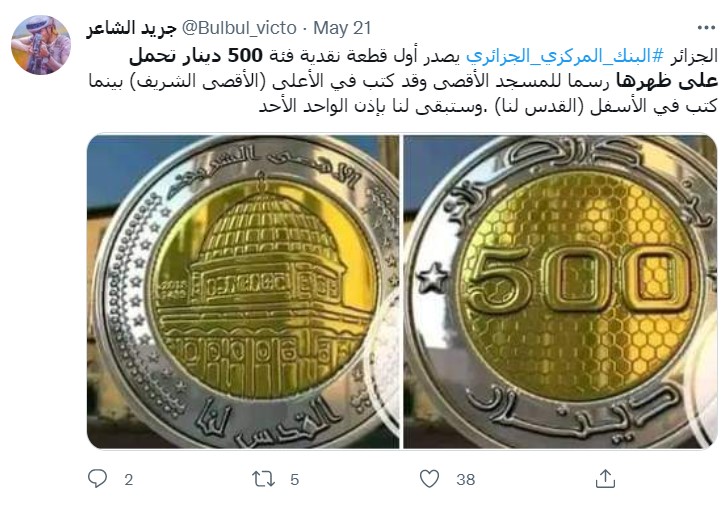This screenshot has height=507, width=727.
Task: Click the like count 38
Action: point(466,480)
